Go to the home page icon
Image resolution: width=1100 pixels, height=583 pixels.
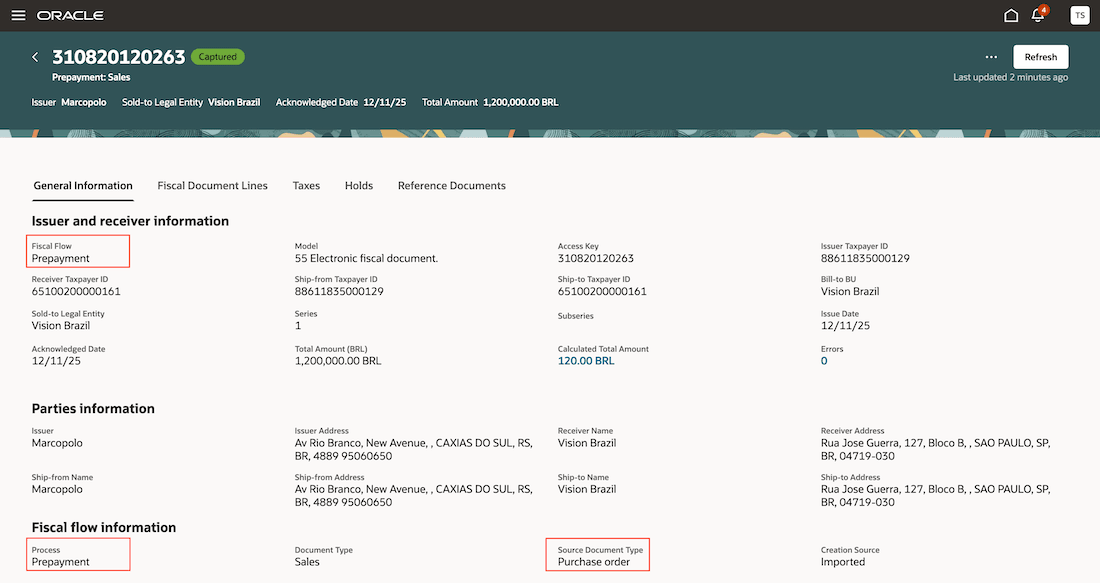pyautogui.click(x=1010, y=15)
